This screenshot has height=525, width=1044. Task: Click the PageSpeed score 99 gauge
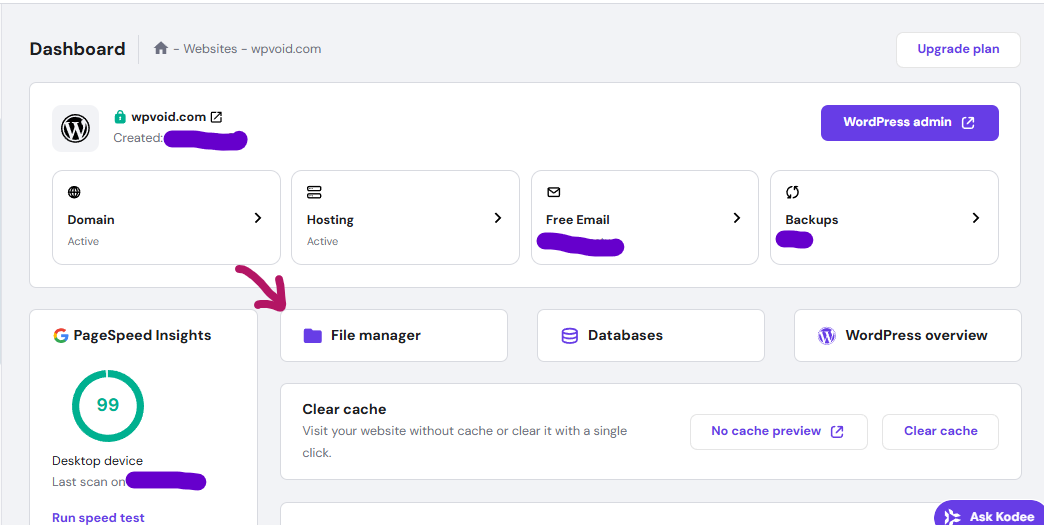(107, 405)
